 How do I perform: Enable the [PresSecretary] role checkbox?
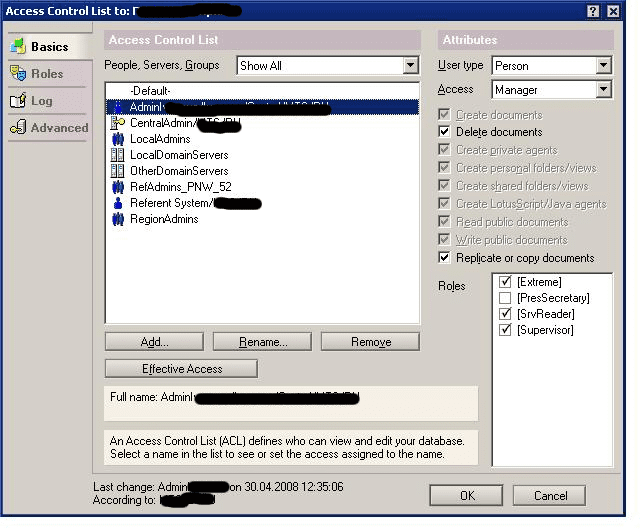tap(505, 298)
